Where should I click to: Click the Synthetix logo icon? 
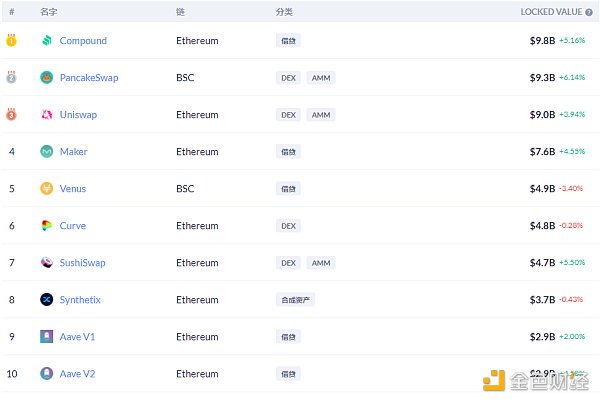coord(47,300)
